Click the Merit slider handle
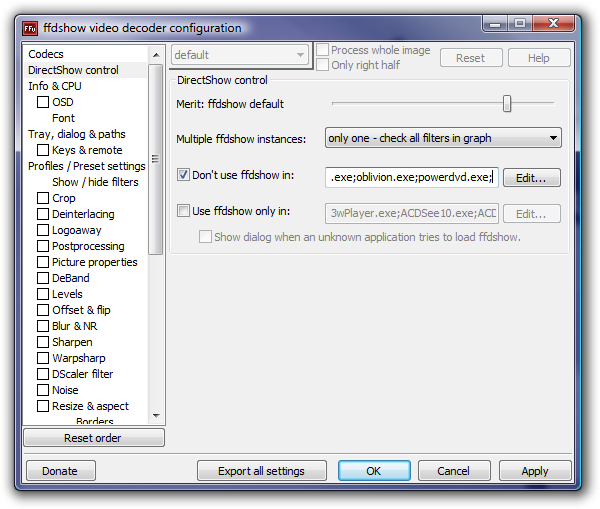Screen dimensions: 600x509 [507, 103]
